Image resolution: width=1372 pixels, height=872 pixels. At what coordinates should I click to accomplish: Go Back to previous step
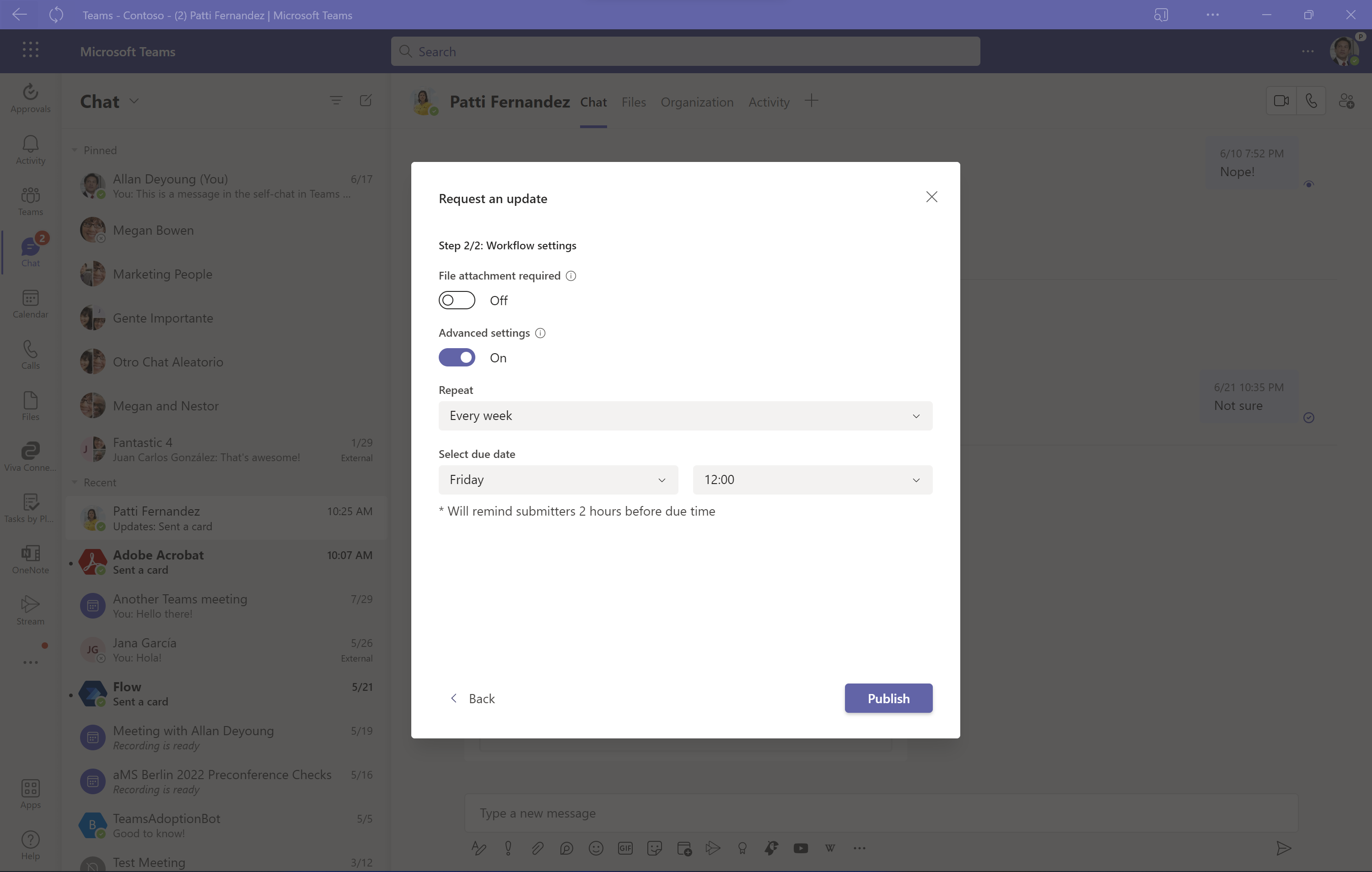coord(473,698)
